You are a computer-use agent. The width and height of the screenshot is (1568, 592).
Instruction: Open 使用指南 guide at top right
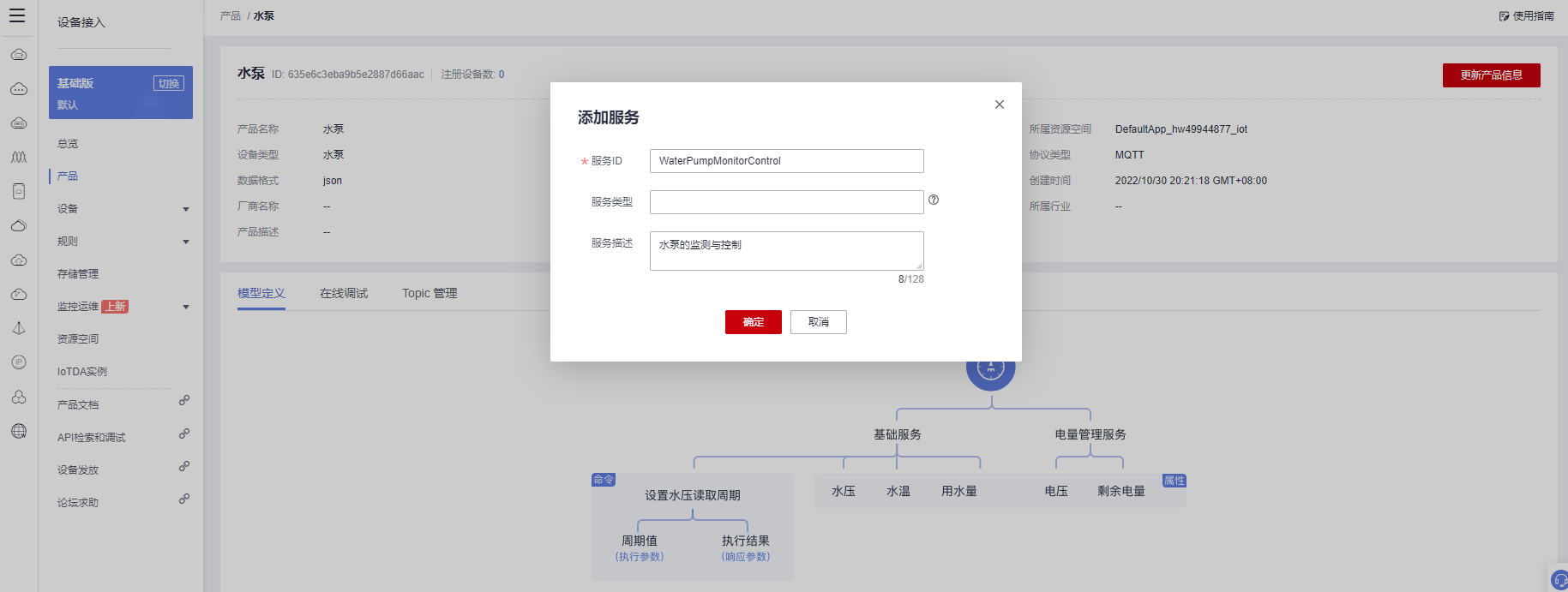(1526, 15)
